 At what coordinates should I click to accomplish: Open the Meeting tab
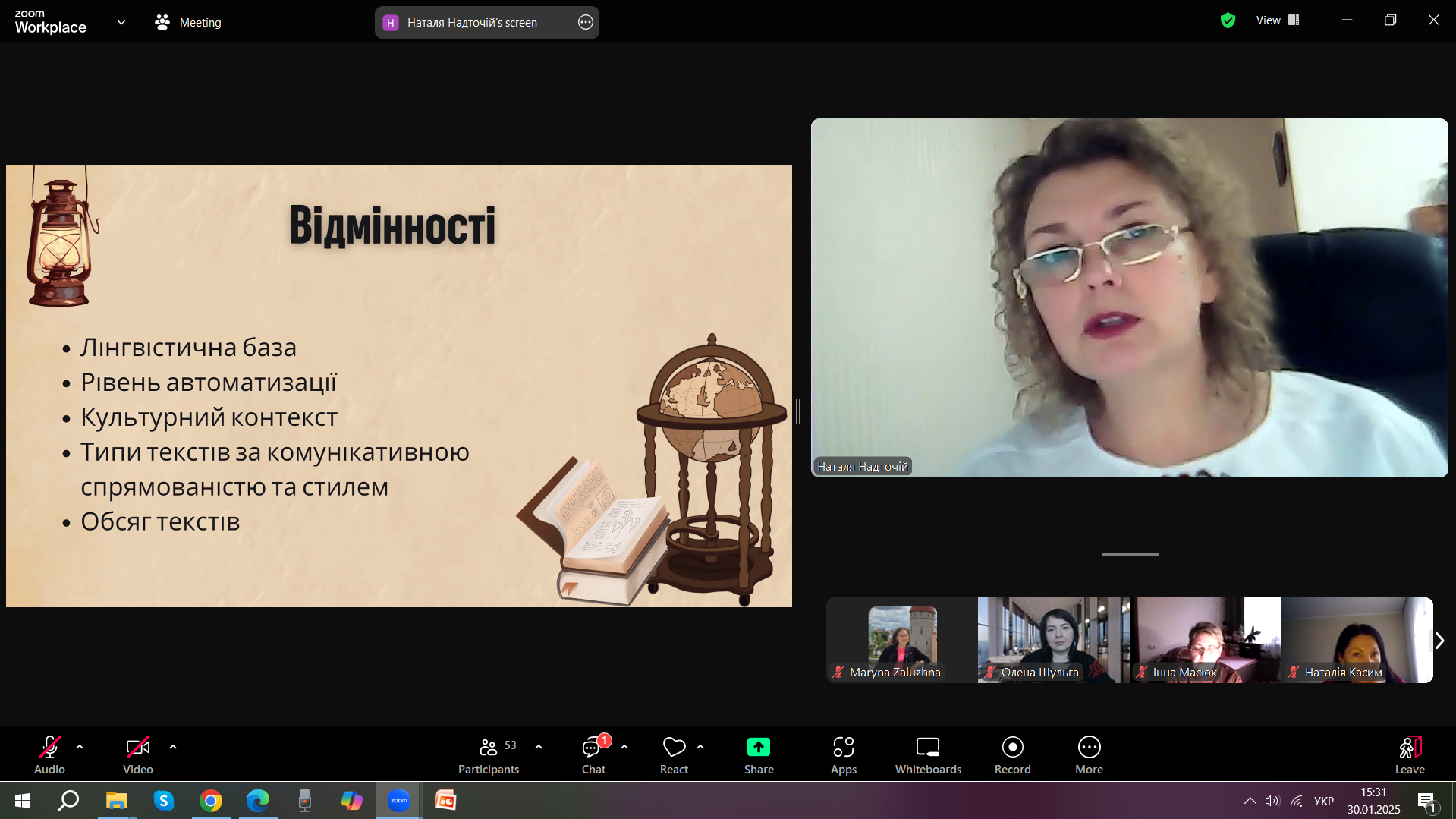click(x=188, y=22)
